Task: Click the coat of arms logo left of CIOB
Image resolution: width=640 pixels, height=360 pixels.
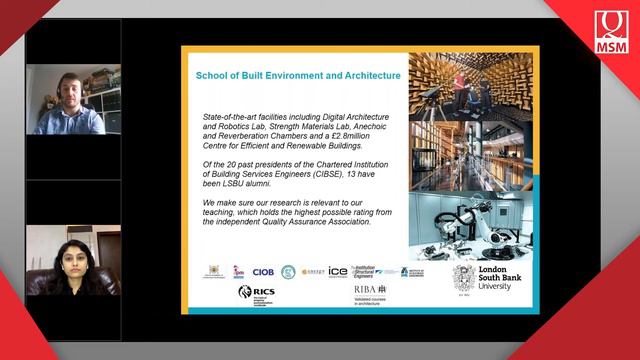Action: pos(214,272)
